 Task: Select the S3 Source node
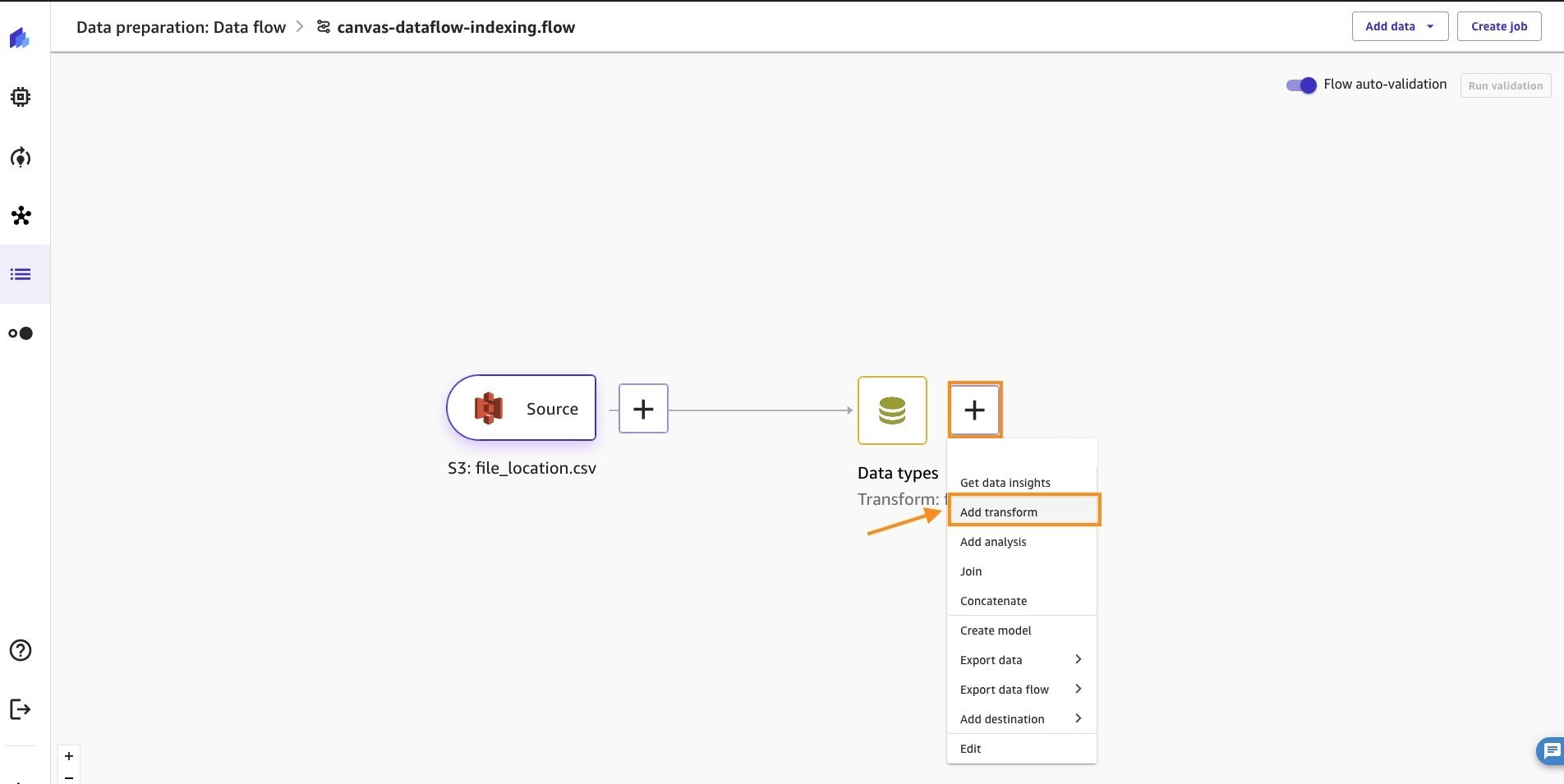[521, 408]
